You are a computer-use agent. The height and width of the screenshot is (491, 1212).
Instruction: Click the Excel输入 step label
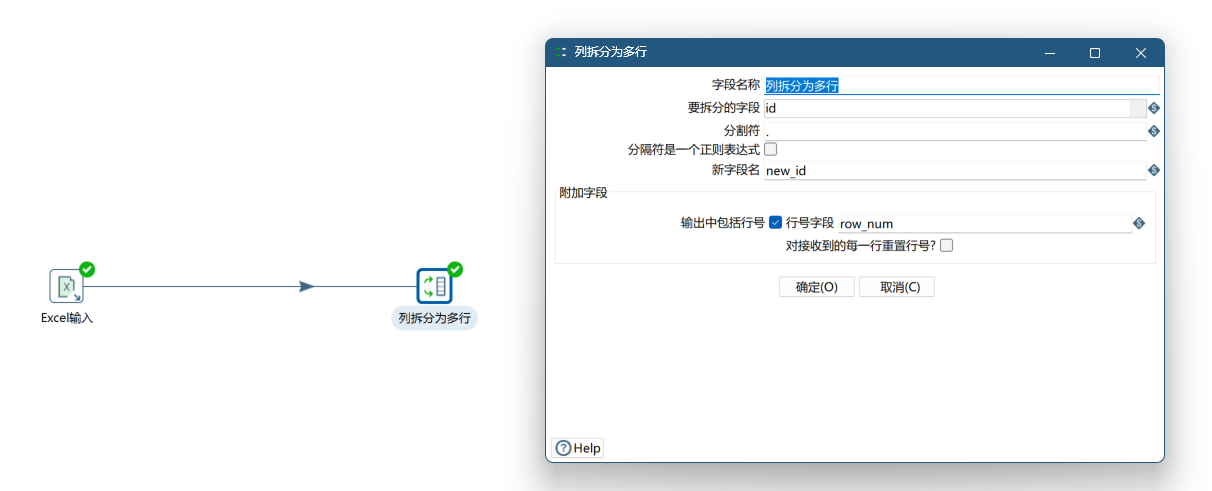tap(67, 319)
